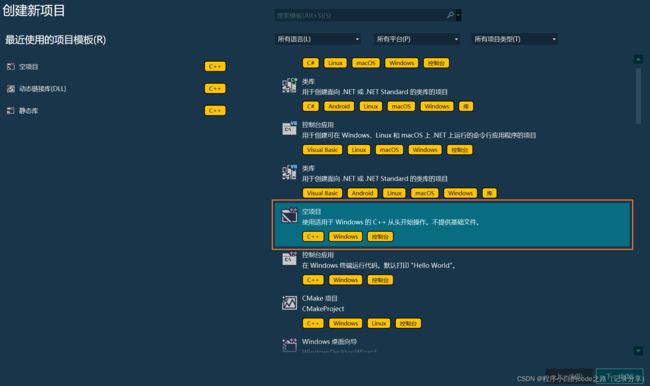
Task: Click the "Hello World" description line
Action: click(x=379, y=265)
